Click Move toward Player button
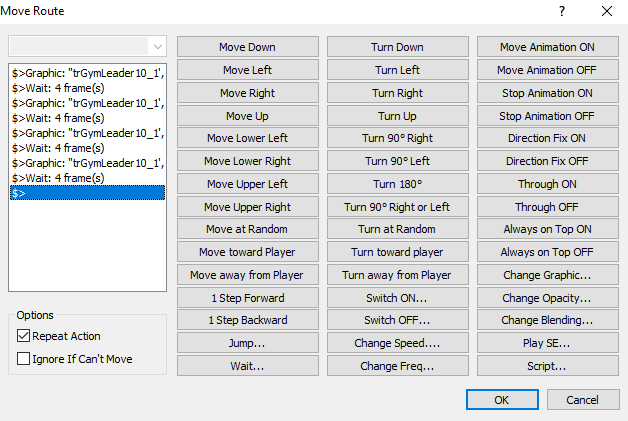This screenshot has width=628, height=421. pyautogui.click(x=248, y=252)
